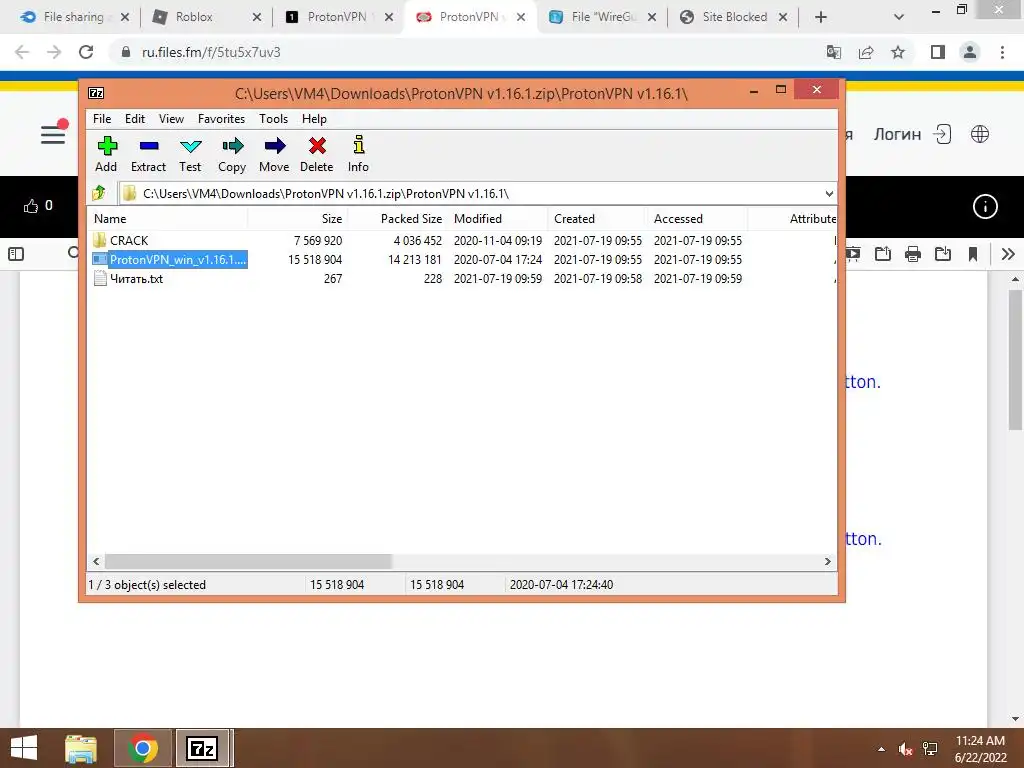Expand the path address dropdown arrow
1024x768 pixels.
pyautogui.click(x=829, y=193)
